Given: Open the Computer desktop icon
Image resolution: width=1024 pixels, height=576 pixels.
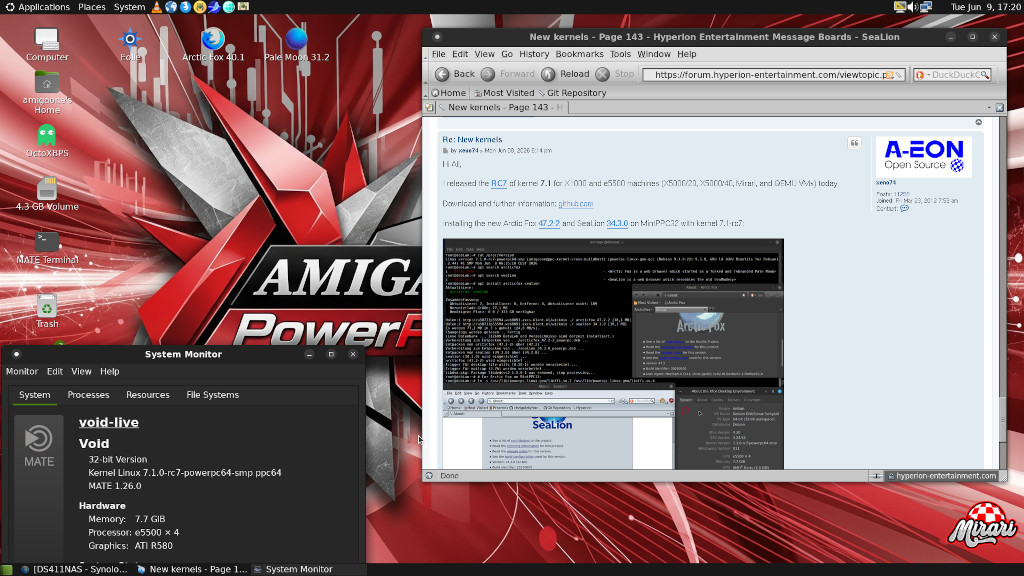Looking at the screenshot, I should [47, 44].
